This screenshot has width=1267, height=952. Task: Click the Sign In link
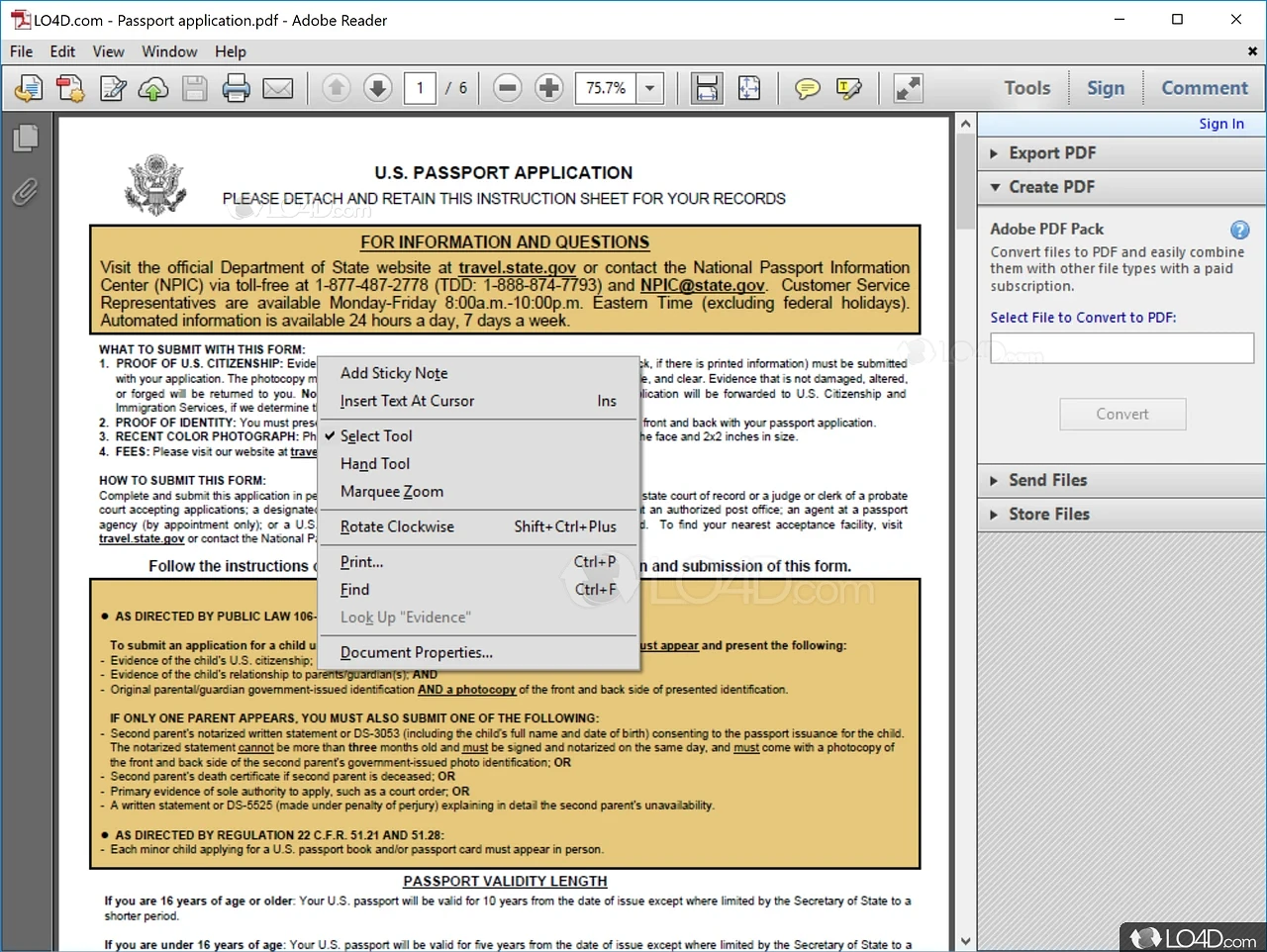point(1220,124)
